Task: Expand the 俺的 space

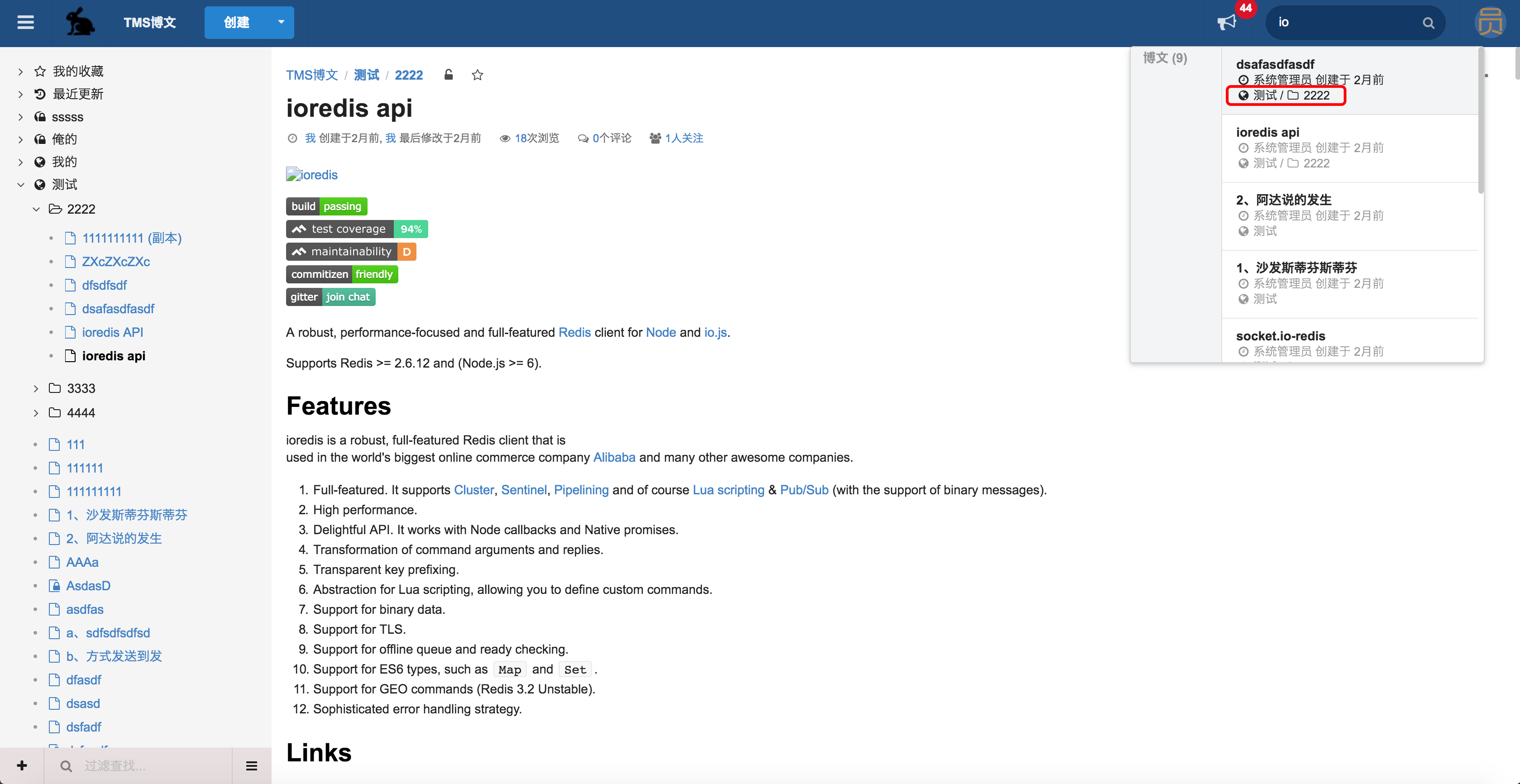Action: point(21,139)
